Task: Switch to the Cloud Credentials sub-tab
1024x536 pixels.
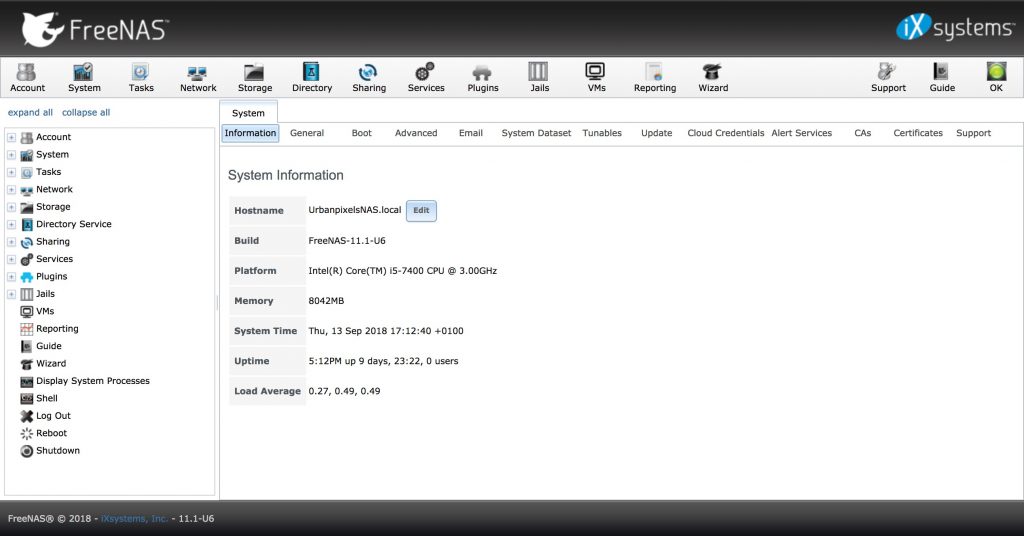Action: 726,133
